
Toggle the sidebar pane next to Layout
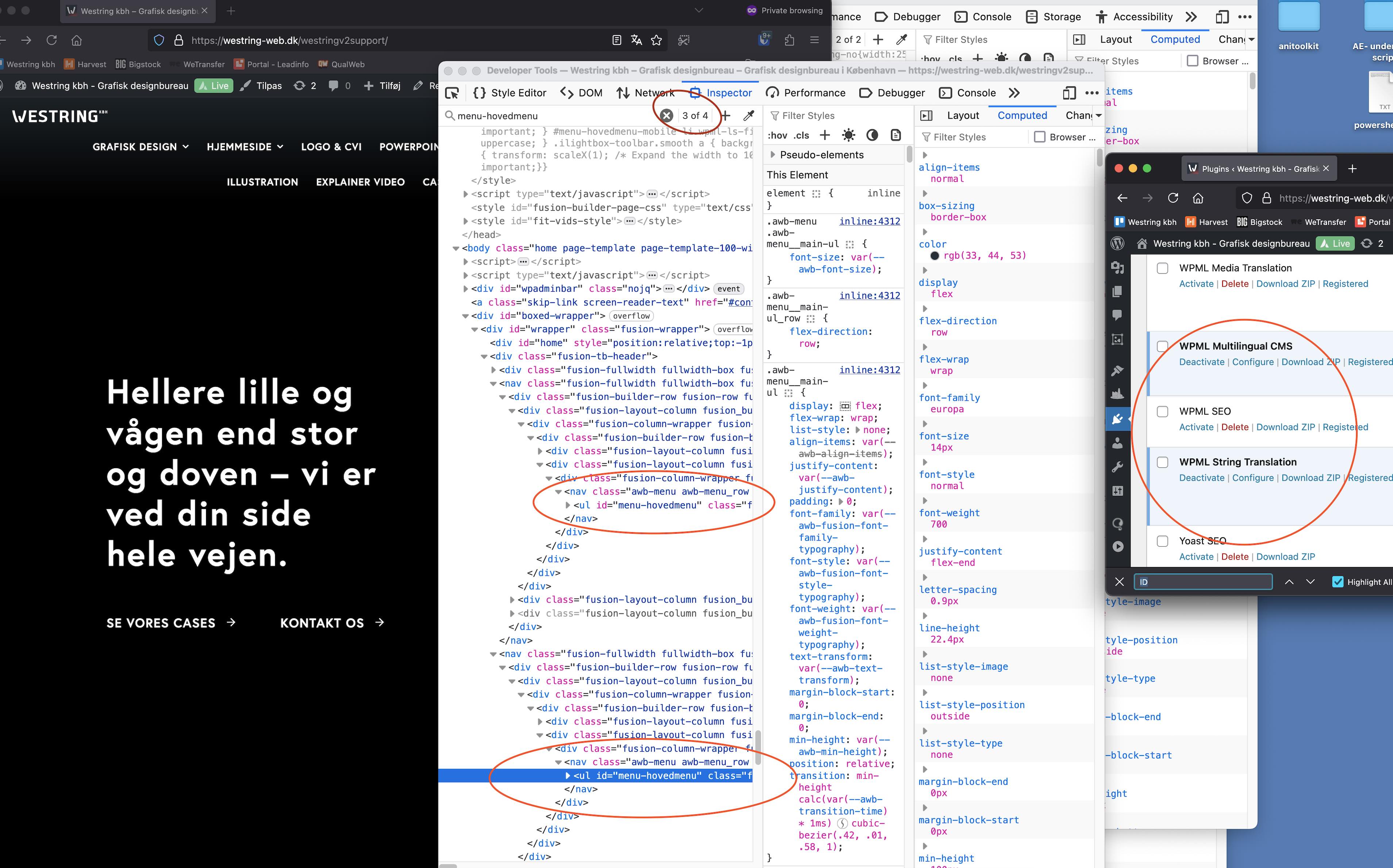click(926, 115)
